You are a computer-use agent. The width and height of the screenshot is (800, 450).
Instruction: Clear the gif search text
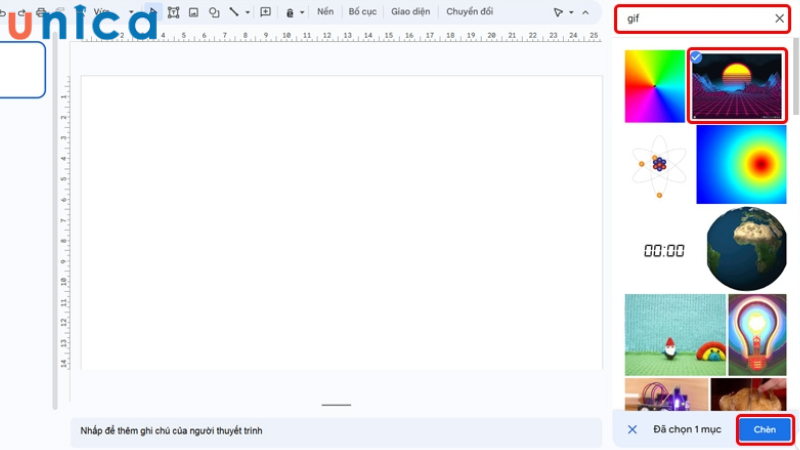(x=780, y=19)
